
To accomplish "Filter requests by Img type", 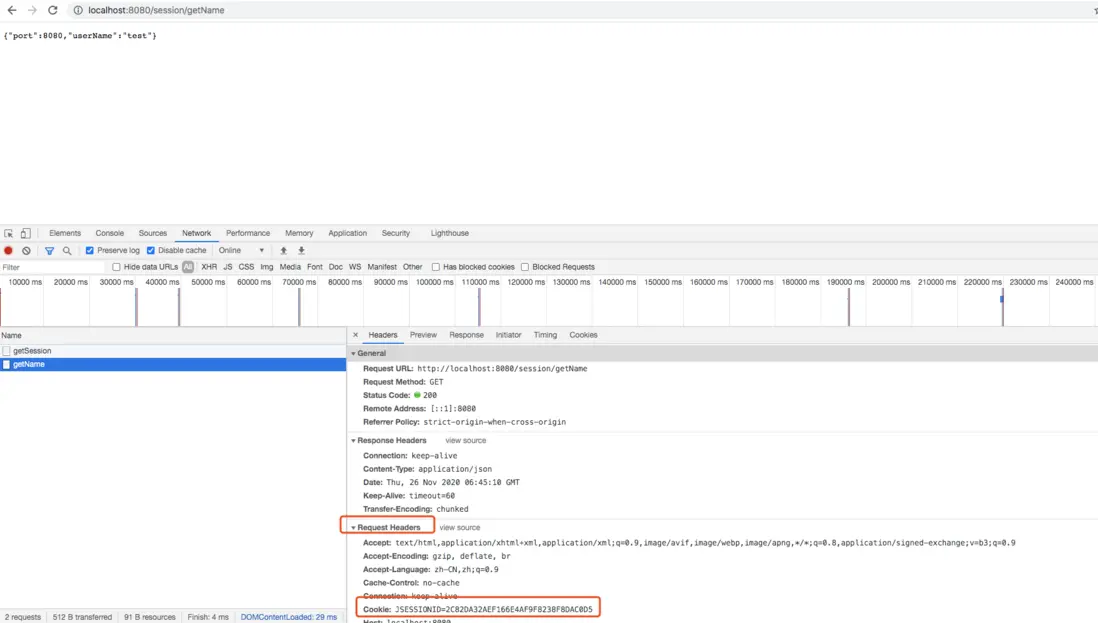I will point(267,267).
